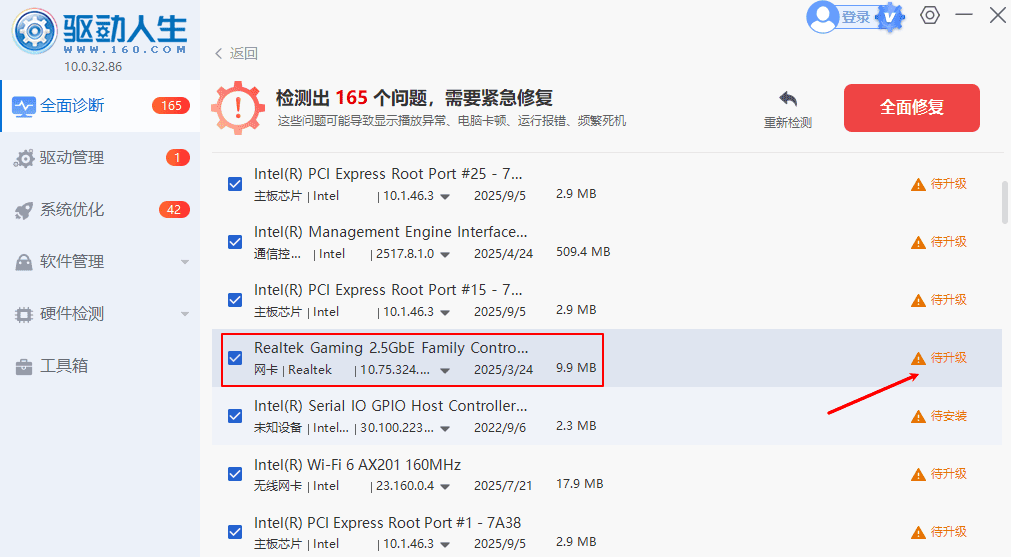1011x557 pixels.
Task: Uncheck the PCI Express Root Port #15 checkbox
Action: coord(235,300)
